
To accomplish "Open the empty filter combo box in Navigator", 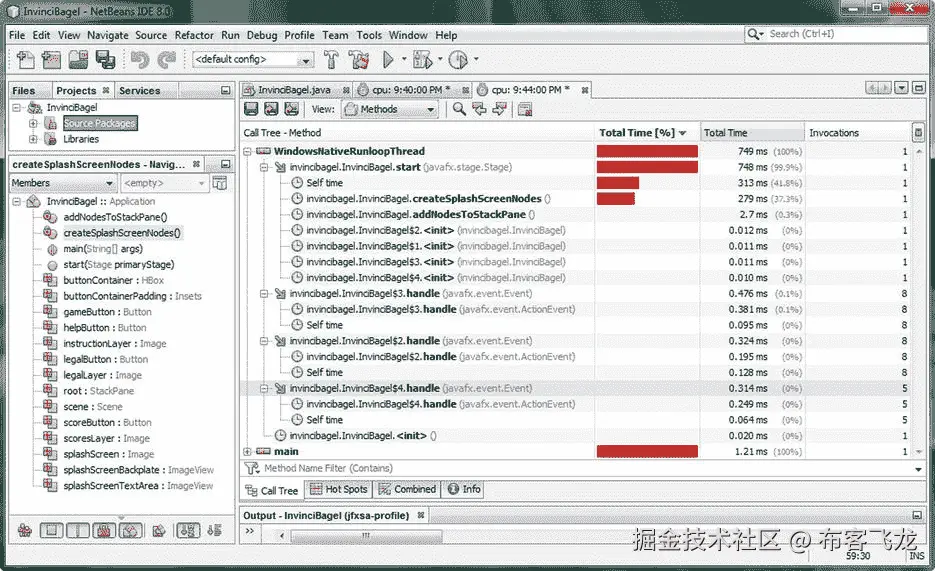I will [164, 183].
